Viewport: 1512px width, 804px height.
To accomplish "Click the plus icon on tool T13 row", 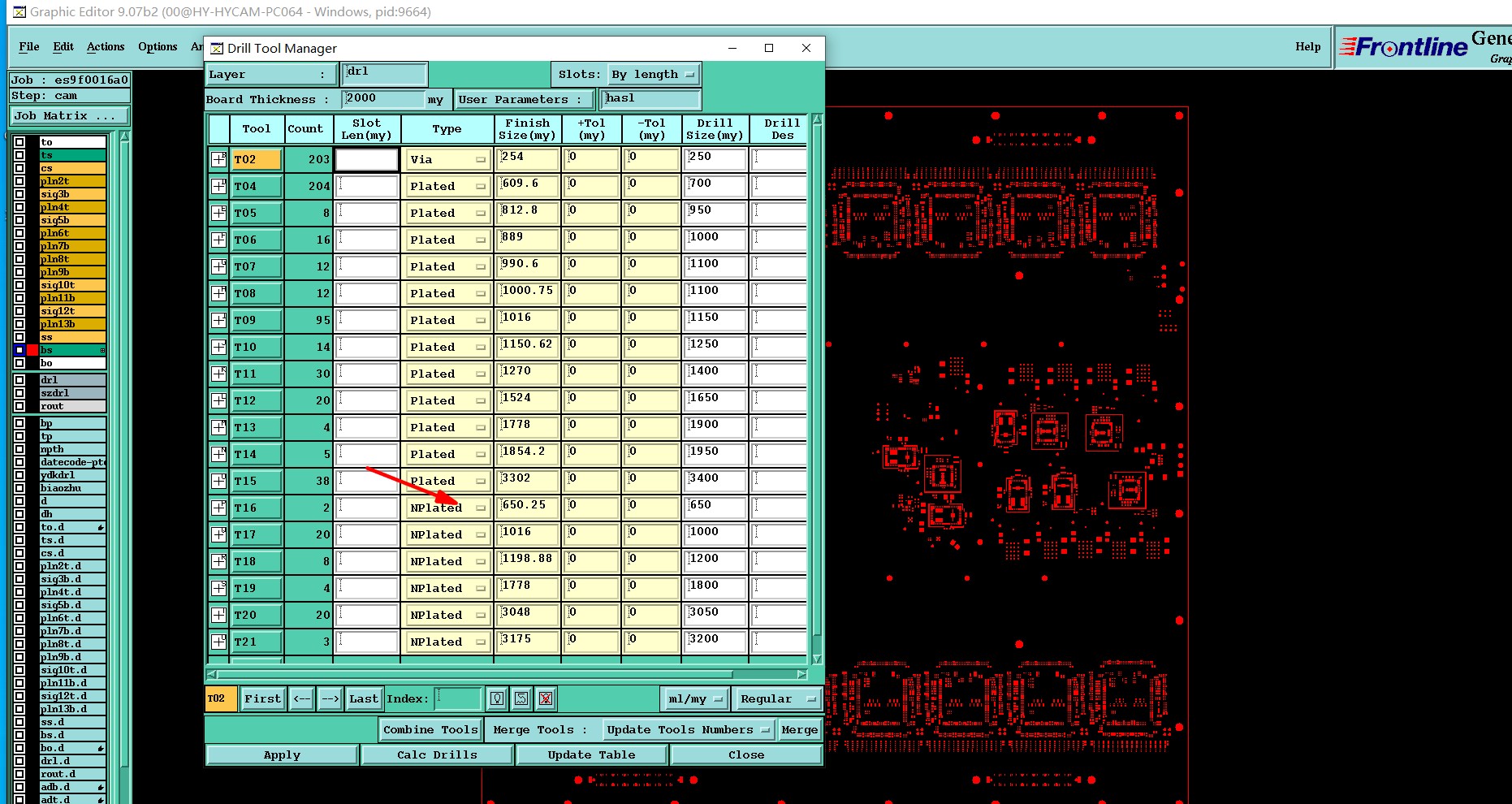I will coord(219,427).
